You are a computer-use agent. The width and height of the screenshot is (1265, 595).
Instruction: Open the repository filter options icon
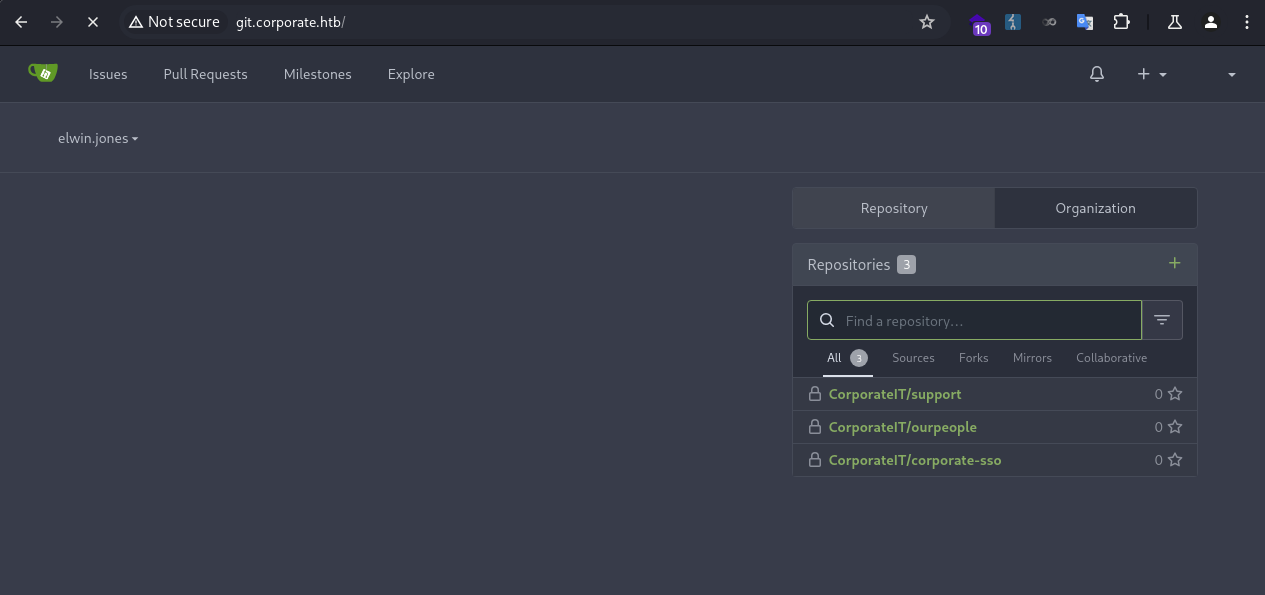coord(1162,320)
